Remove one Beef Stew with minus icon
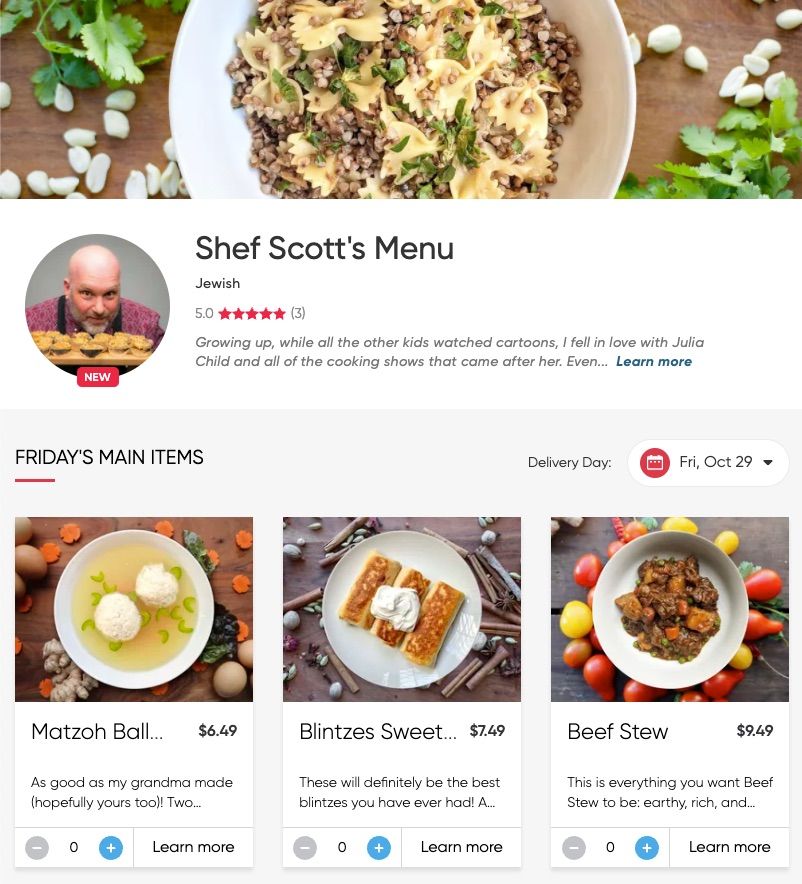Image resolution: width=802 pixels, height=884 pixels. pos(574,847)
